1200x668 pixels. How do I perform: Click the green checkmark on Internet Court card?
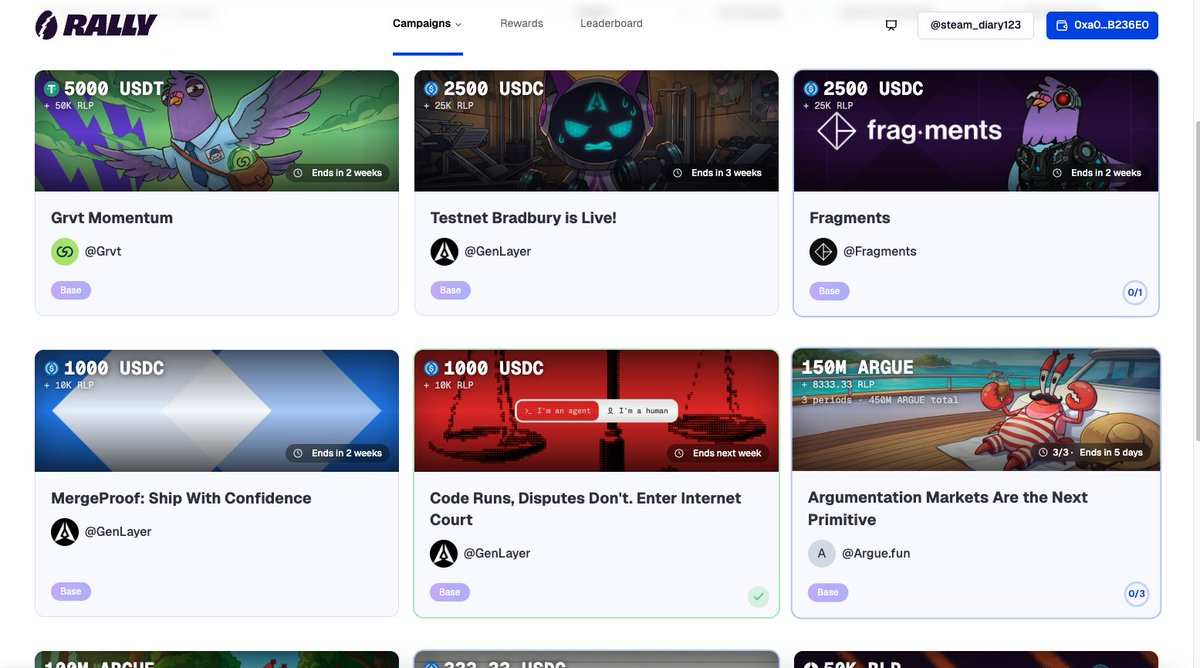point(759,597)
